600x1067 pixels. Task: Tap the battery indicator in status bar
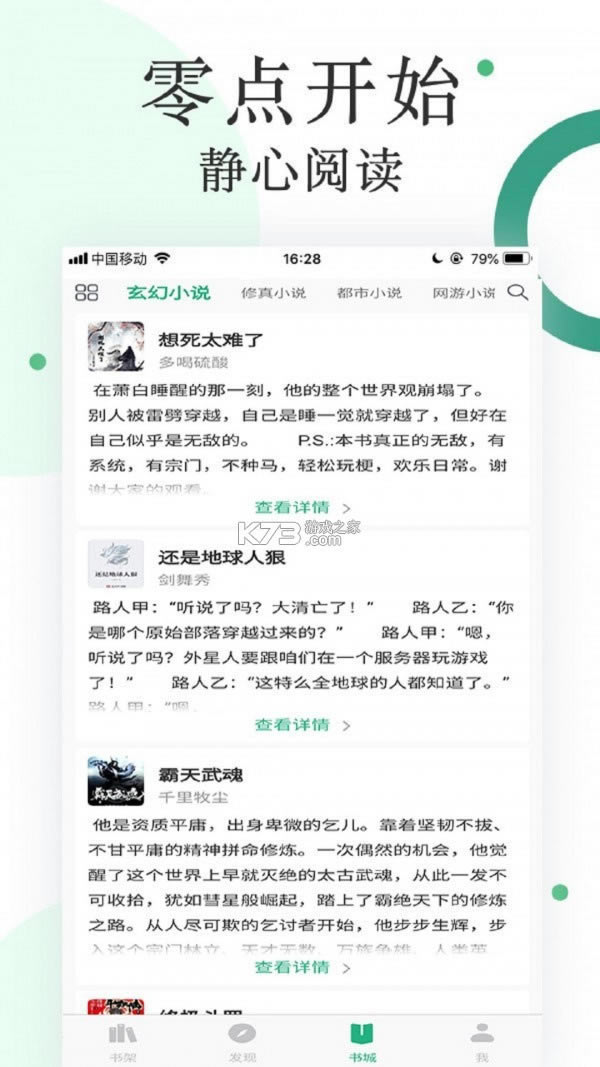517,259
